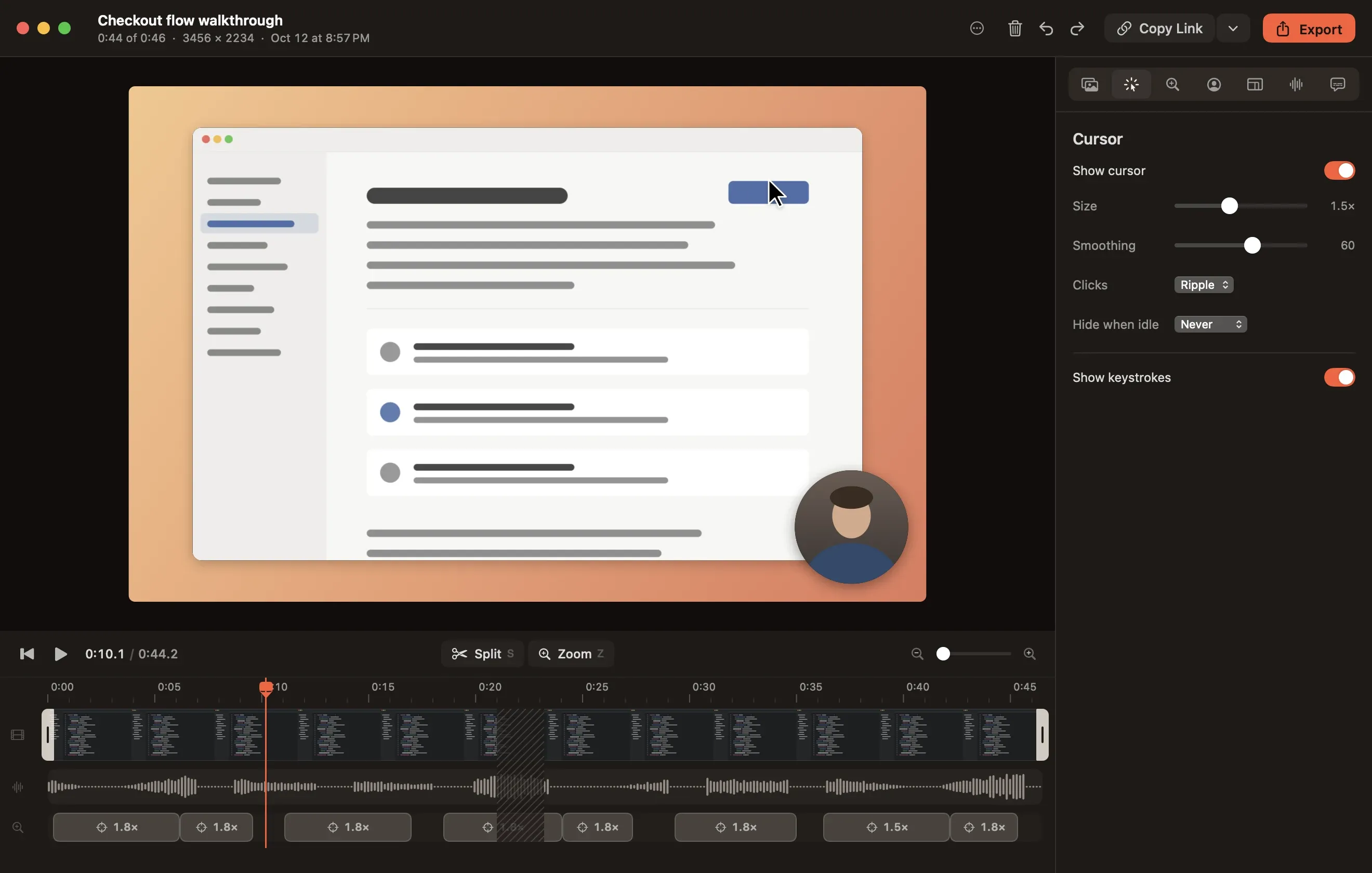Viewport: 1372px width, 873px height.
Task: Open the Background settings tab icon
Action: pyautogui.click(x=1089, y=85)
